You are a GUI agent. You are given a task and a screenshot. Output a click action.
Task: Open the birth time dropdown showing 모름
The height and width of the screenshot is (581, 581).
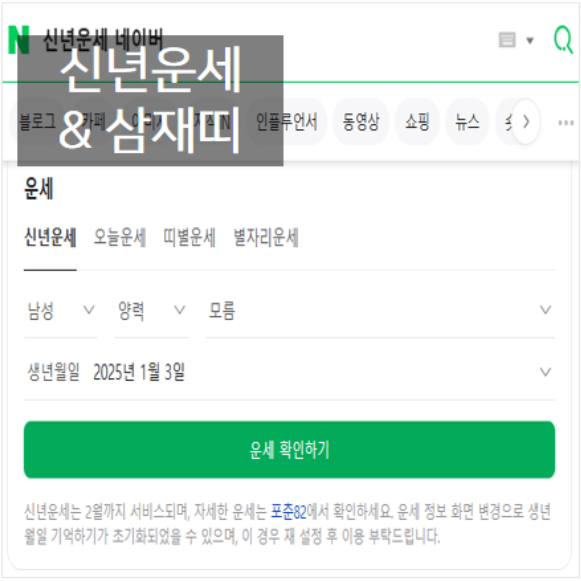(x=380, y=310)
